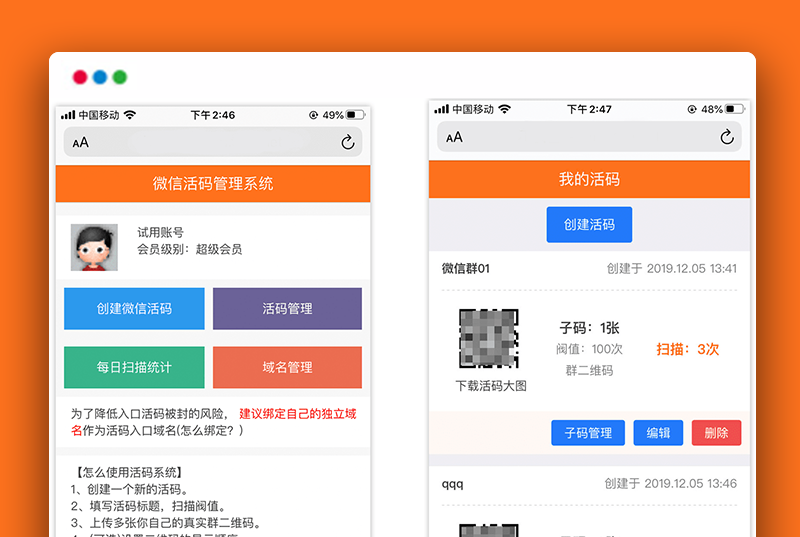Tap the 微信活码管理系统 header
This screenshot has width=800, height=537.
click(213, 184)
